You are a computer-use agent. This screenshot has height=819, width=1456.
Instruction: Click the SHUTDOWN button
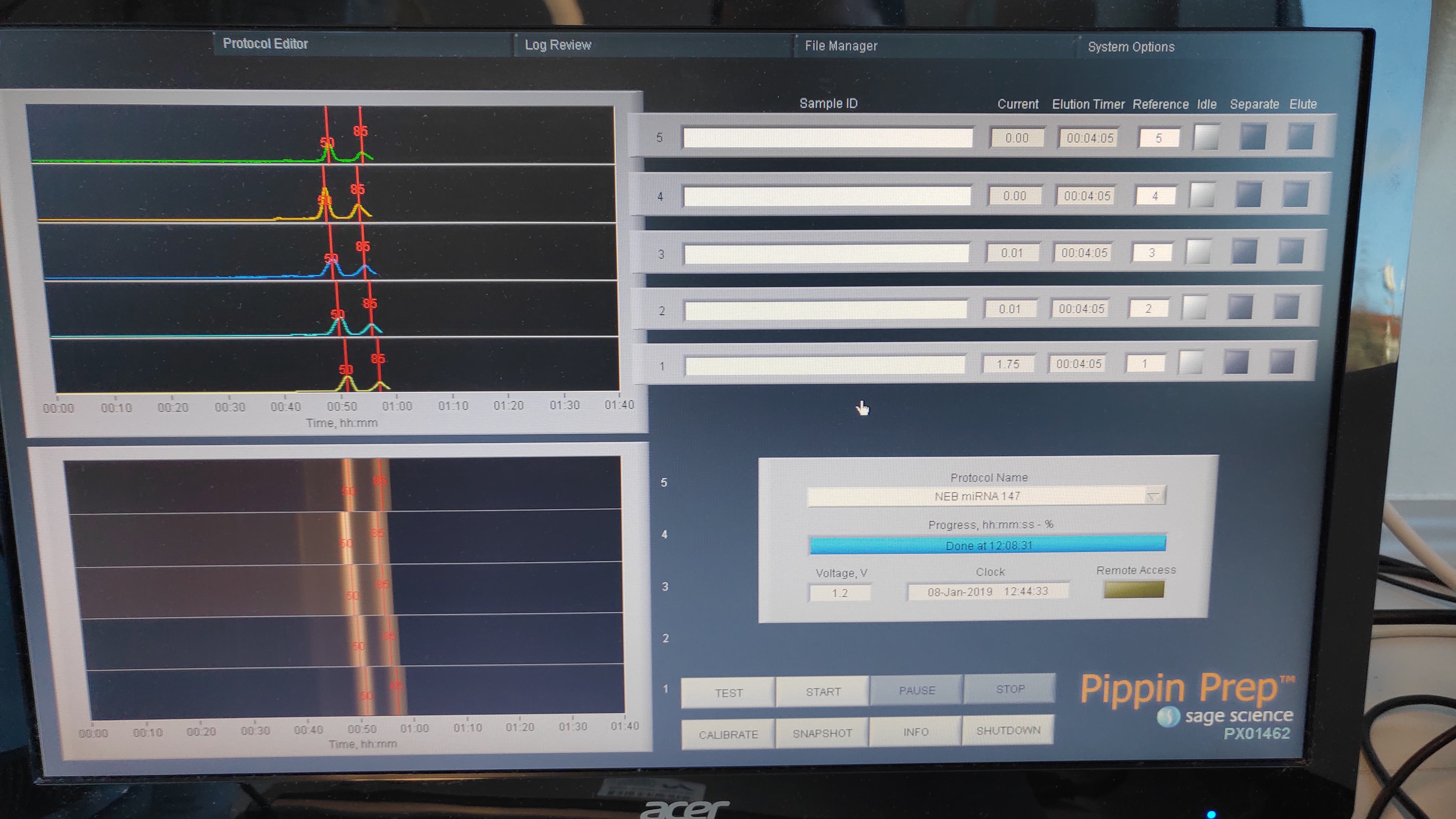[1008, 731]
